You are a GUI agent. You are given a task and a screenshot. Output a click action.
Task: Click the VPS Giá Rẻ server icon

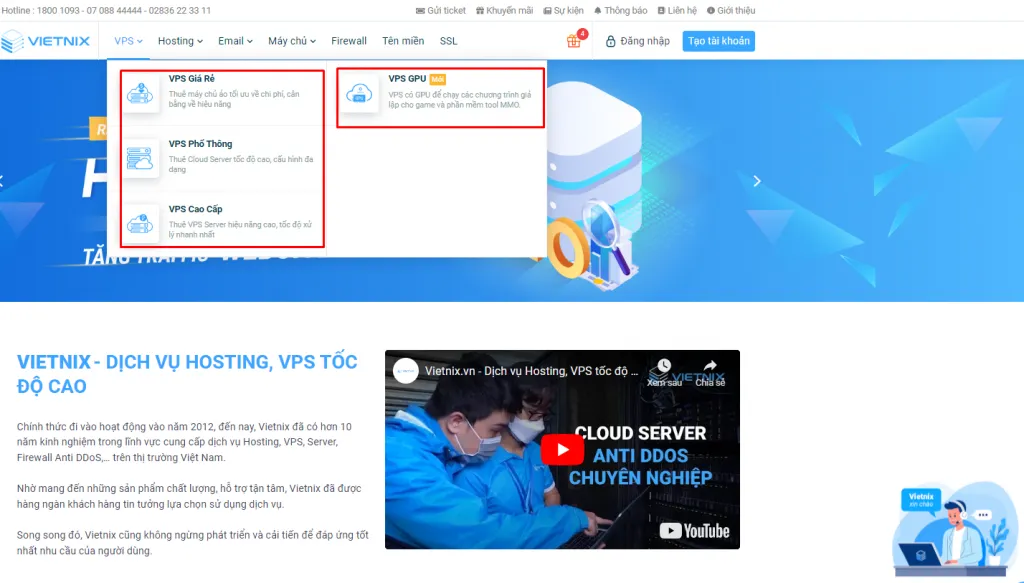(x=140, y=93)
